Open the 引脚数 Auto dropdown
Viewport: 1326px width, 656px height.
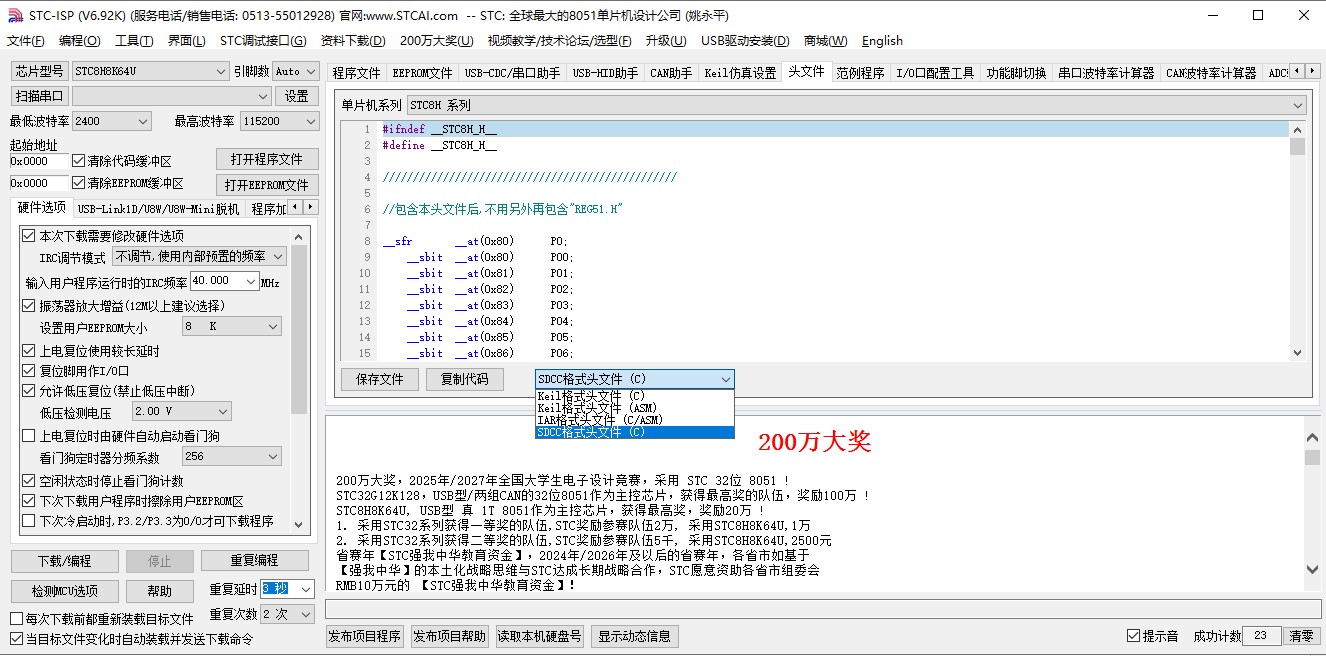click(x=295, y=71)
